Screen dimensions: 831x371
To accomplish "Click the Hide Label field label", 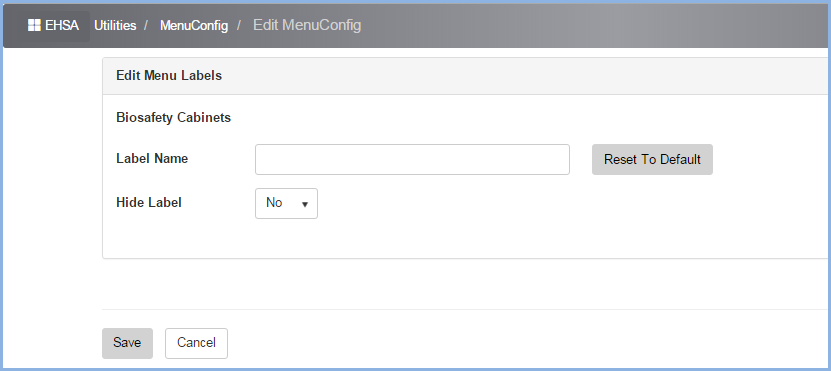I will 149,202.
